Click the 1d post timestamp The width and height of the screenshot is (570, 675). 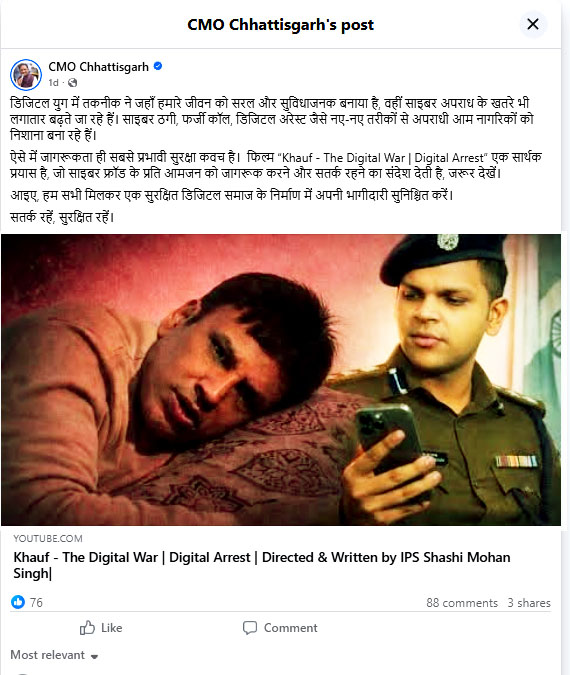(x=53, y=83)
